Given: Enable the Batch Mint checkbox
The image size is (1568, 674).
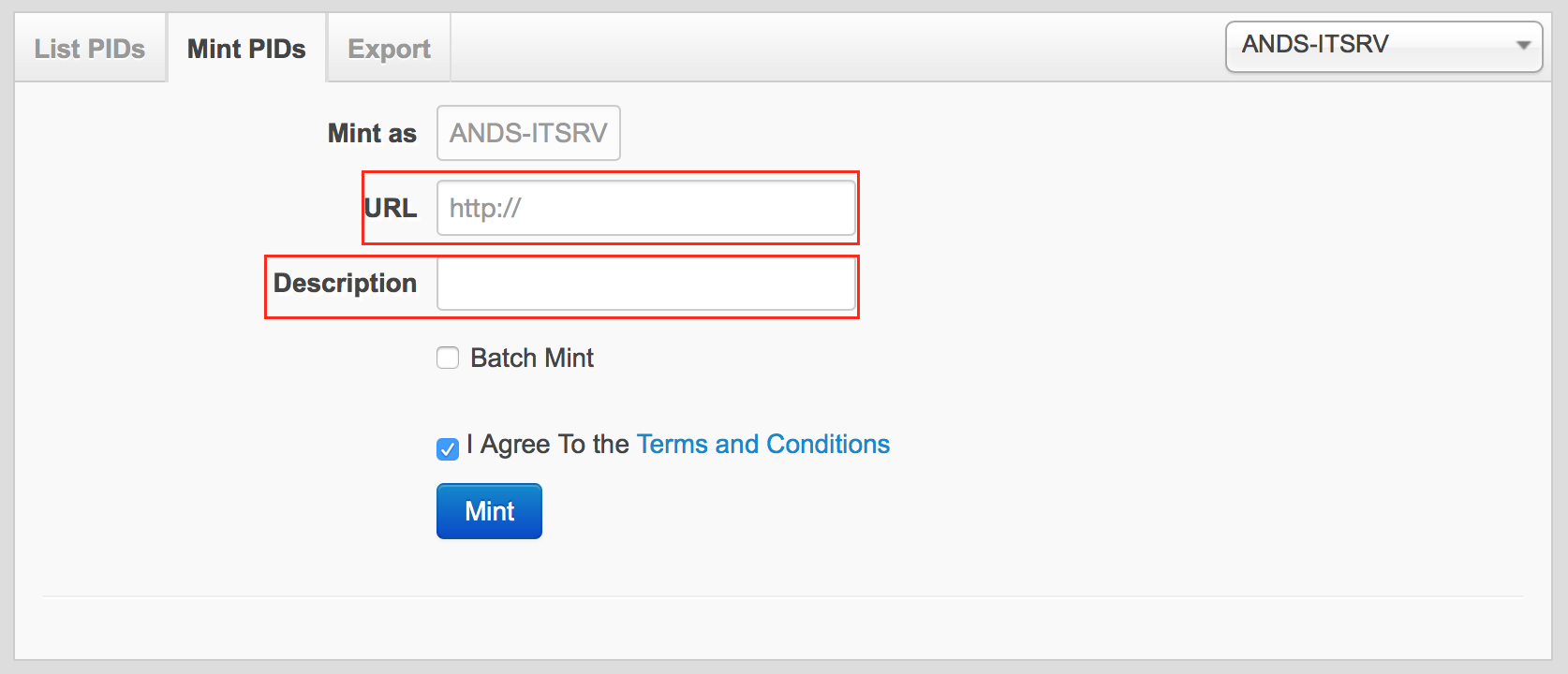Looking at the screenshot, I should pyautogui.click(x=448, y=358).
